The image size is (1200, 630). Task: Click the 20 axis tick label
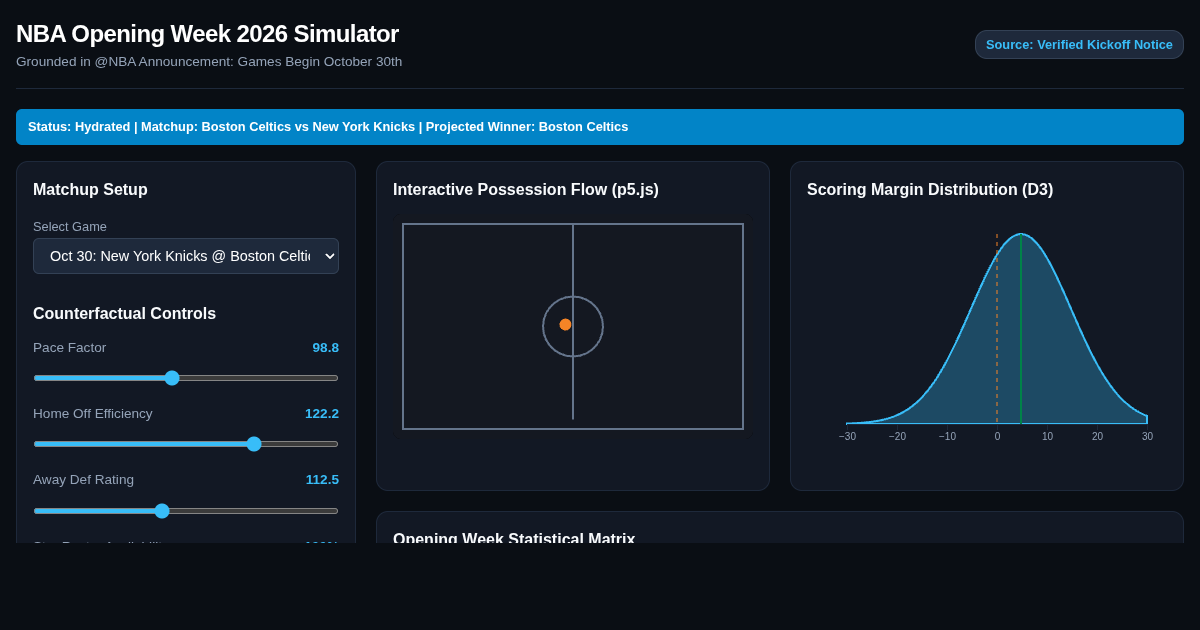1097,437
